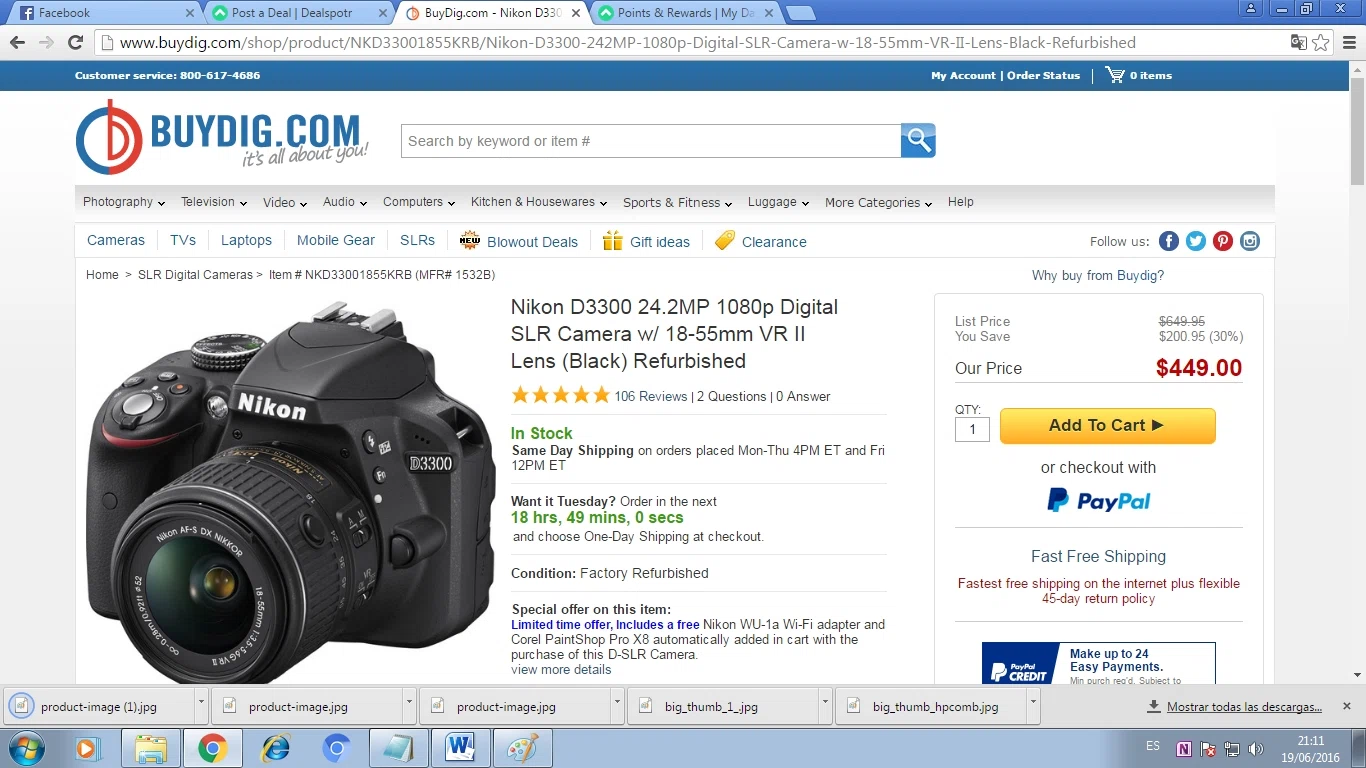This screenshot has height=768, width=1366.
Task: Expand the Television category menu
Action: [214, 202]
